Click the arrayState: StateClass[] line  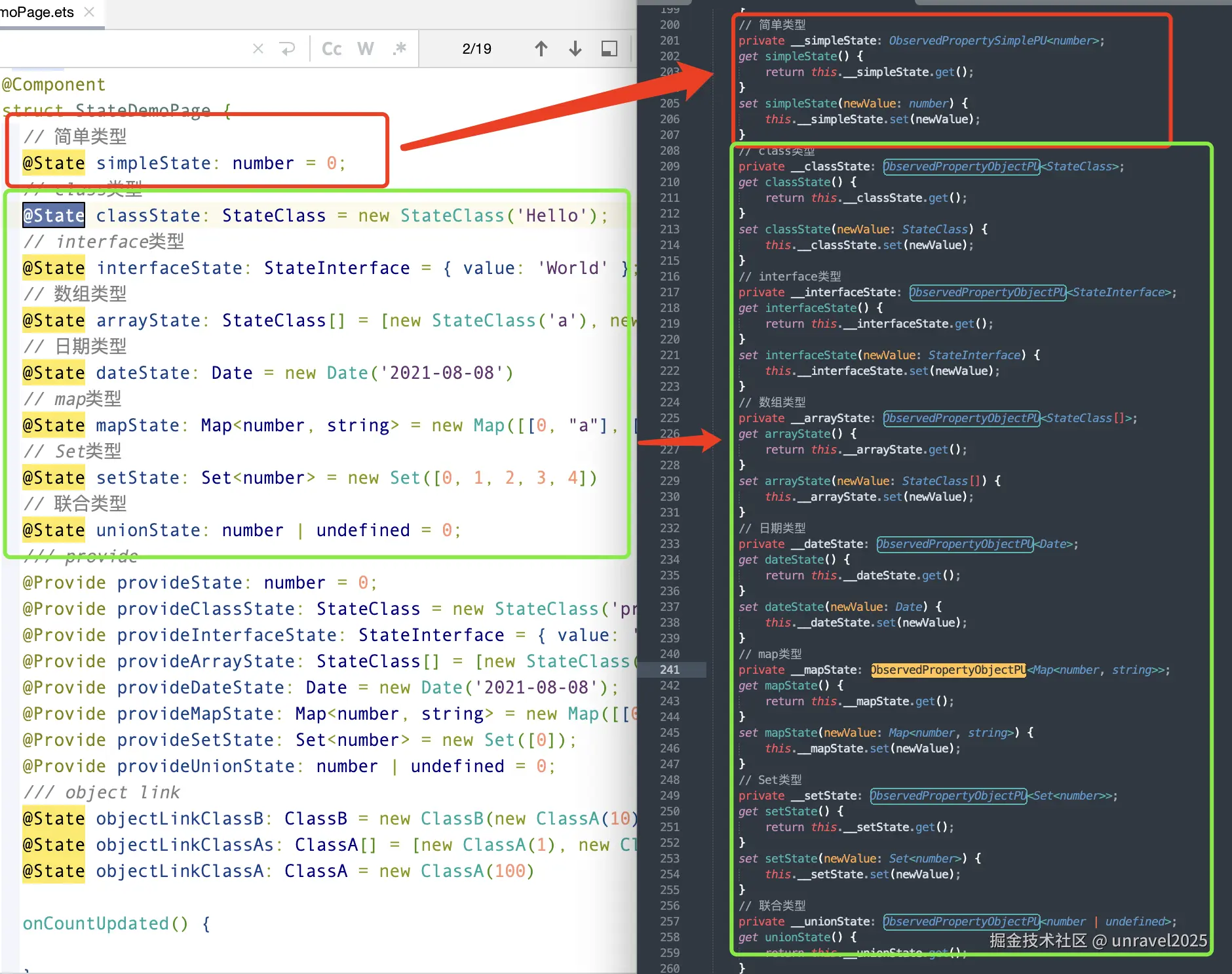click(329, 321)
